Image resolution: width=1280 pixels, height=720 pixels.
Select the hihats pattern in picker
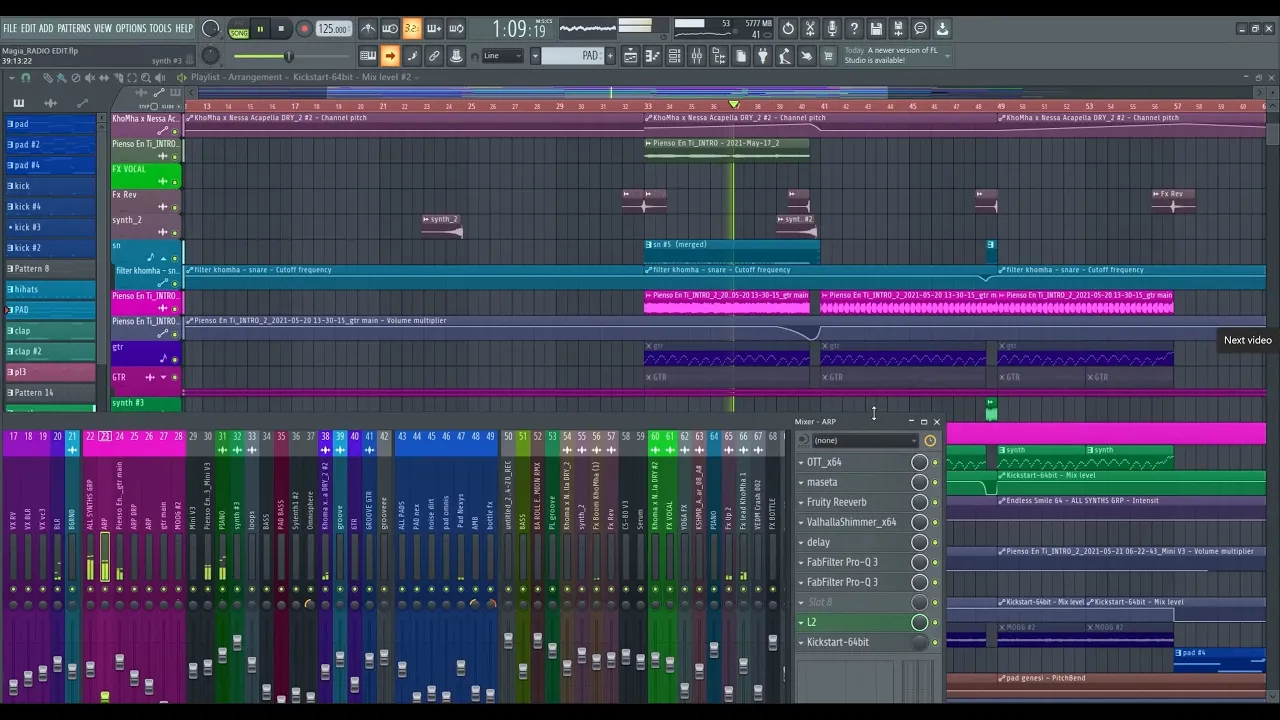click(x=50, y=289)
